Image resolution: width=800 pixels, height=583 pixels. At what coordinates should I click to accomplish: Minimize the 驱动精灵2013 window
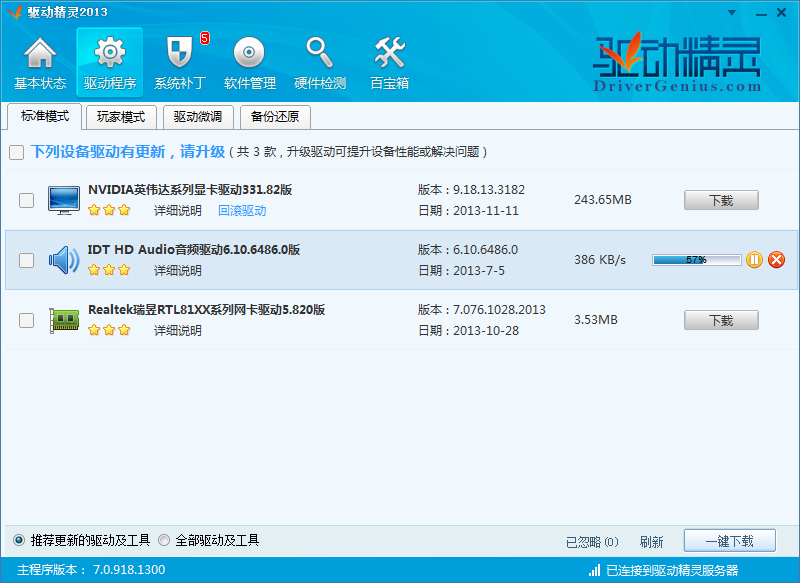click(x=761, y=13)
